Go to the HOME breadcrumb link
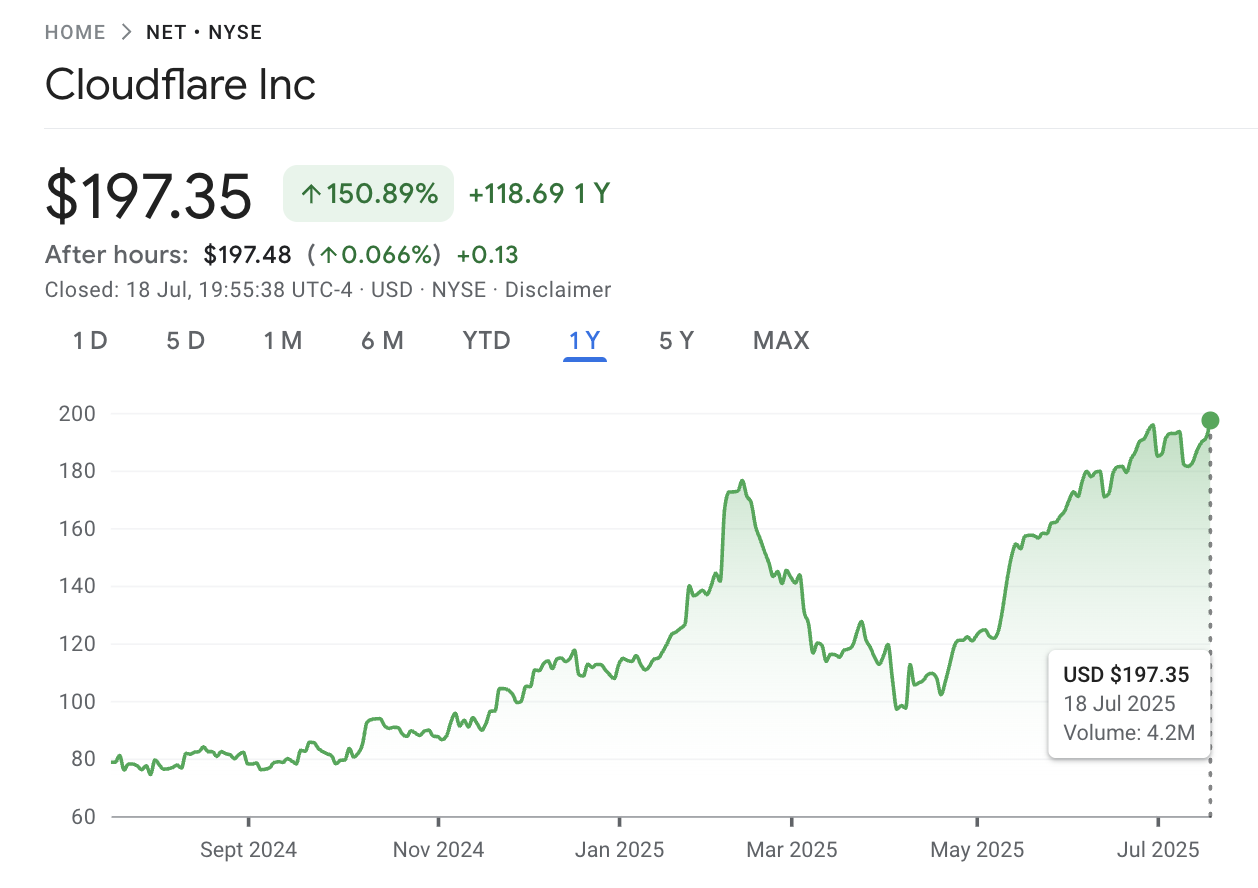The width and height of the screenshot is (1258, 888). coord(75,32)
